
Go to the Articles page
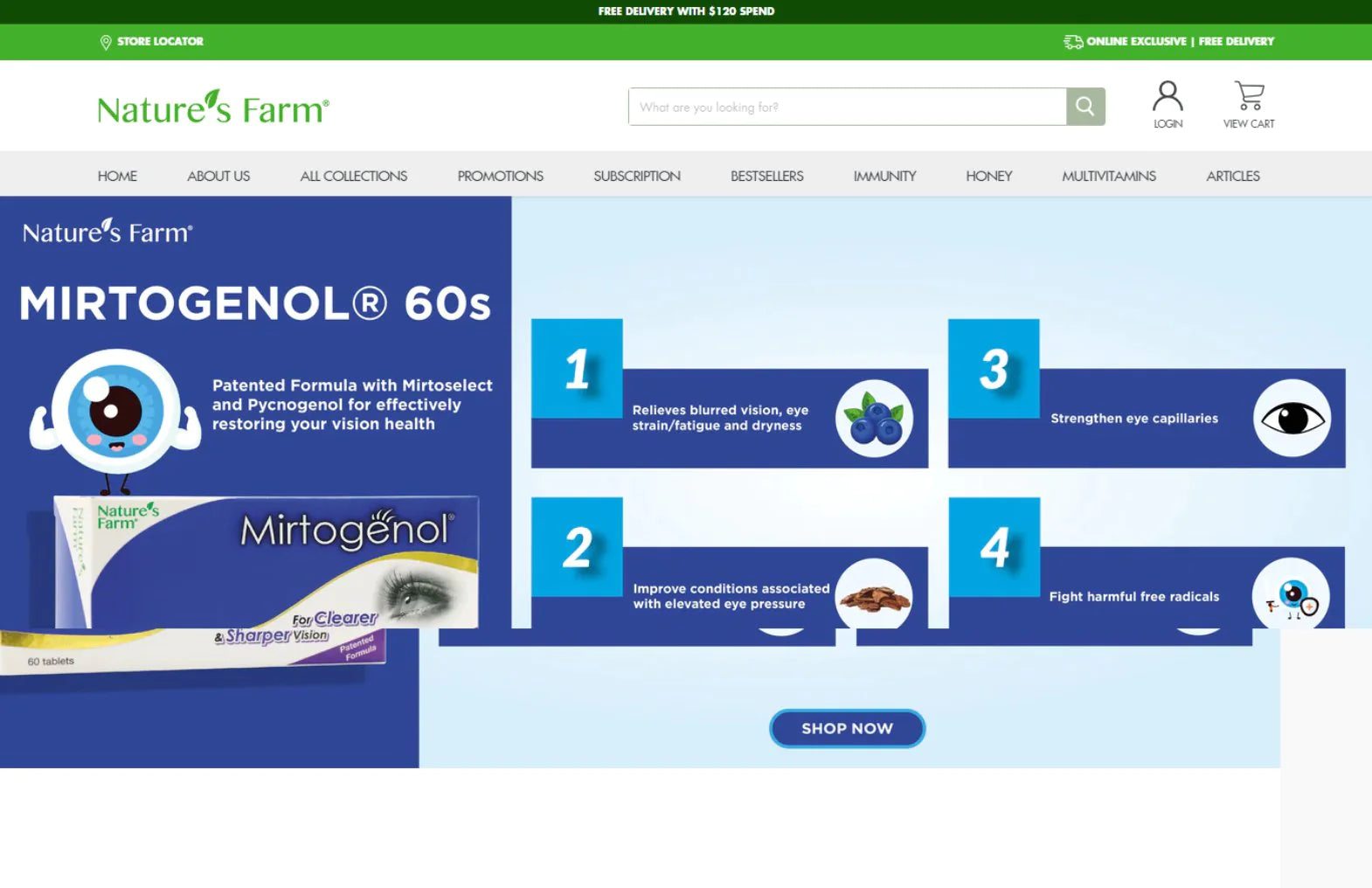pos(1233,176)
